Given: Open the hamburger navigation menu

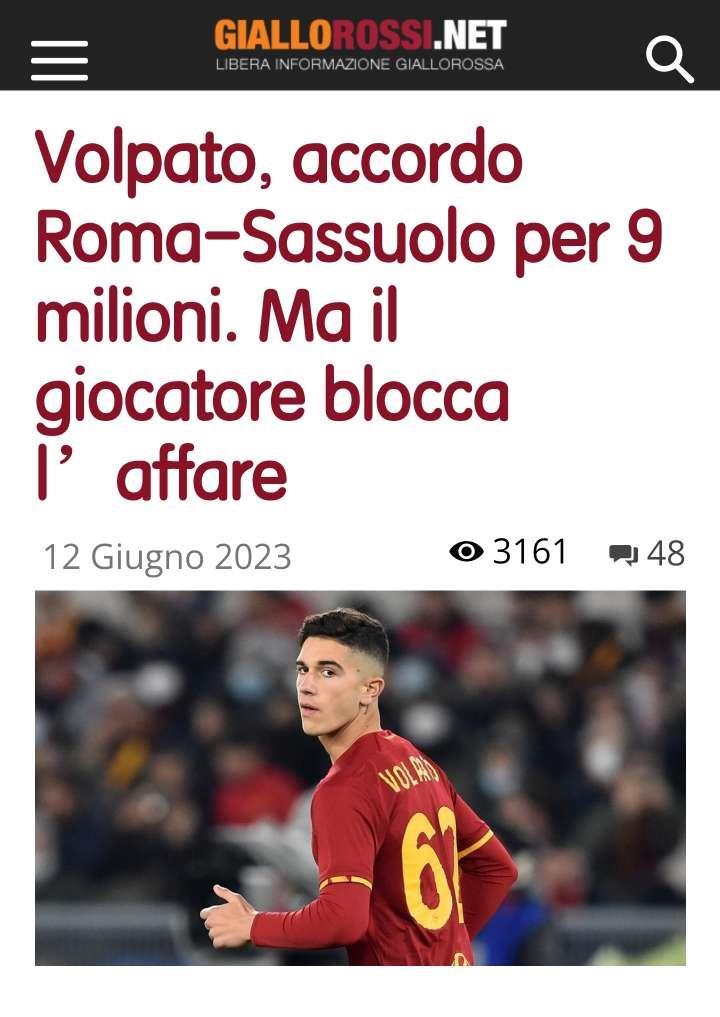Looking at the screenshot, I should [x=59, y=60].
